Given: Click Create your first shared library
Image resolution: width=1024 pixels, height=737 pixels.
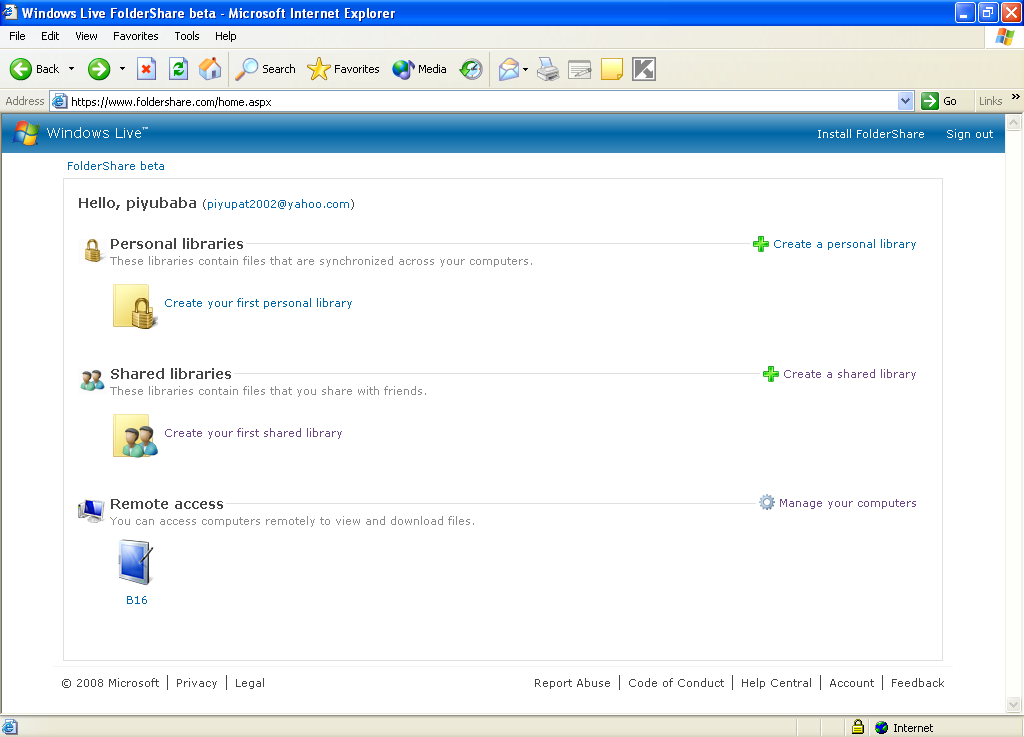Looking at the screenshot, I should (x=253, y=433).
